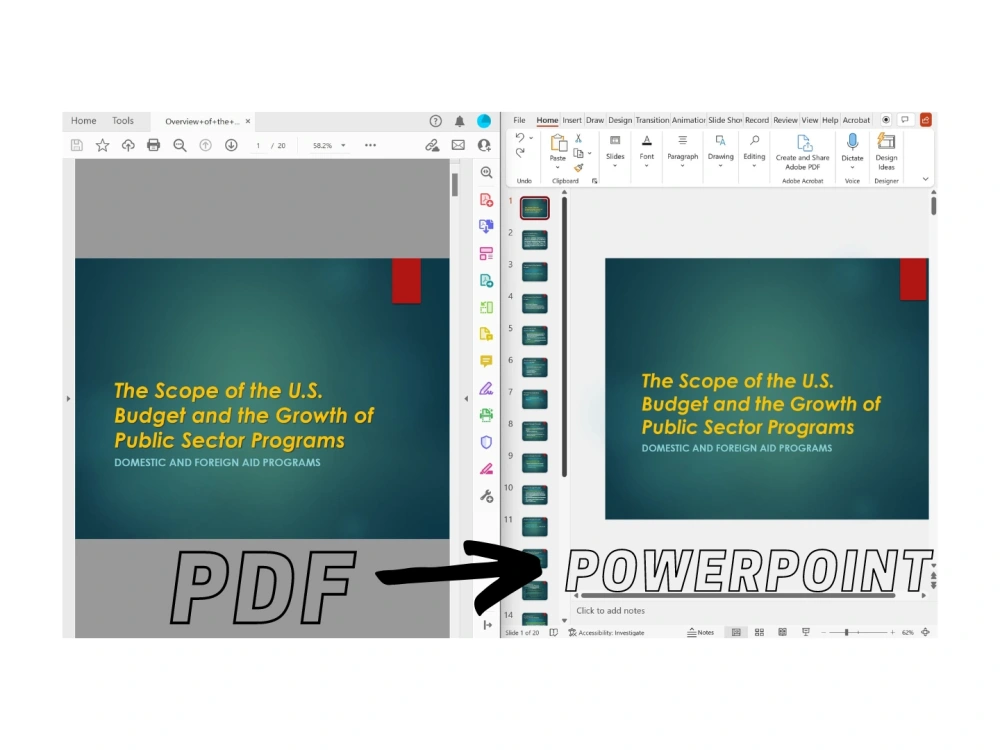Open the PowerPoint File menu
Viewport: 1000px width, 750px height.
click(x=520, y=120)
